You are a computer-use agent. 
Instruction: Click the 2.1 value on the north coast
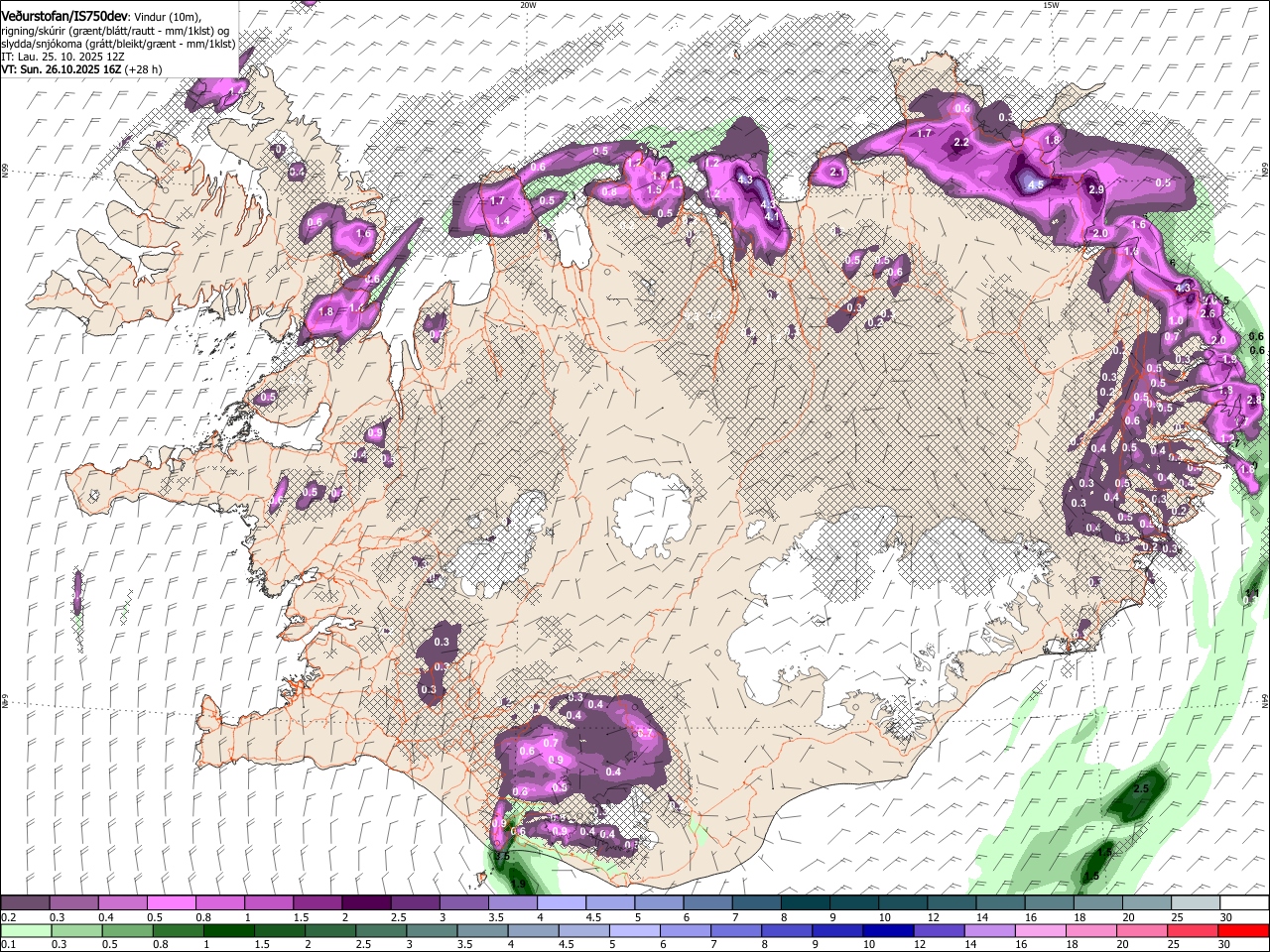[x=836, y=173]
